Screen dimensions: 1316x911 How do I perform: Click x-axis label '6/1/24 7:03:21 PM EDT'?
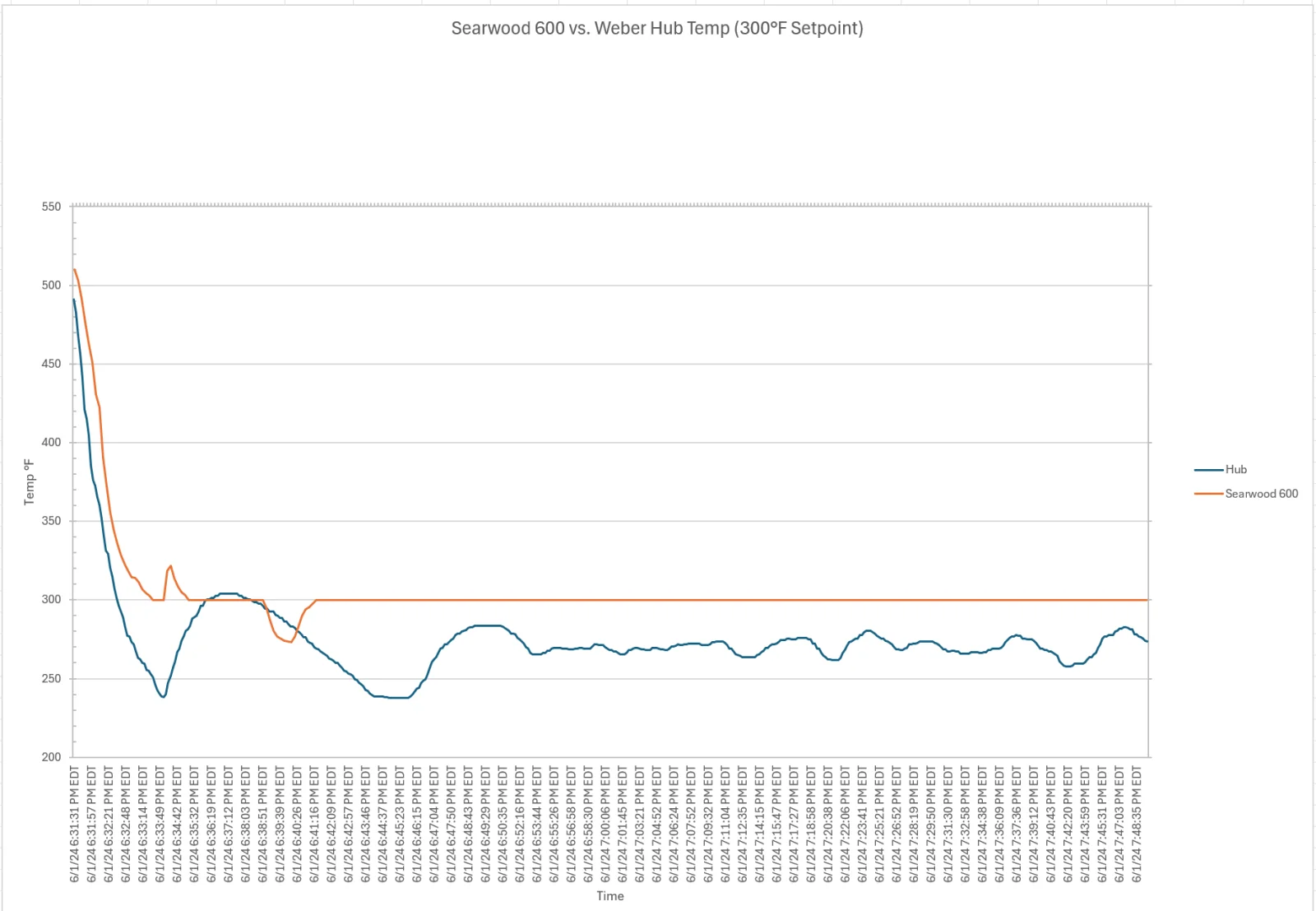(x=640, y=825)
